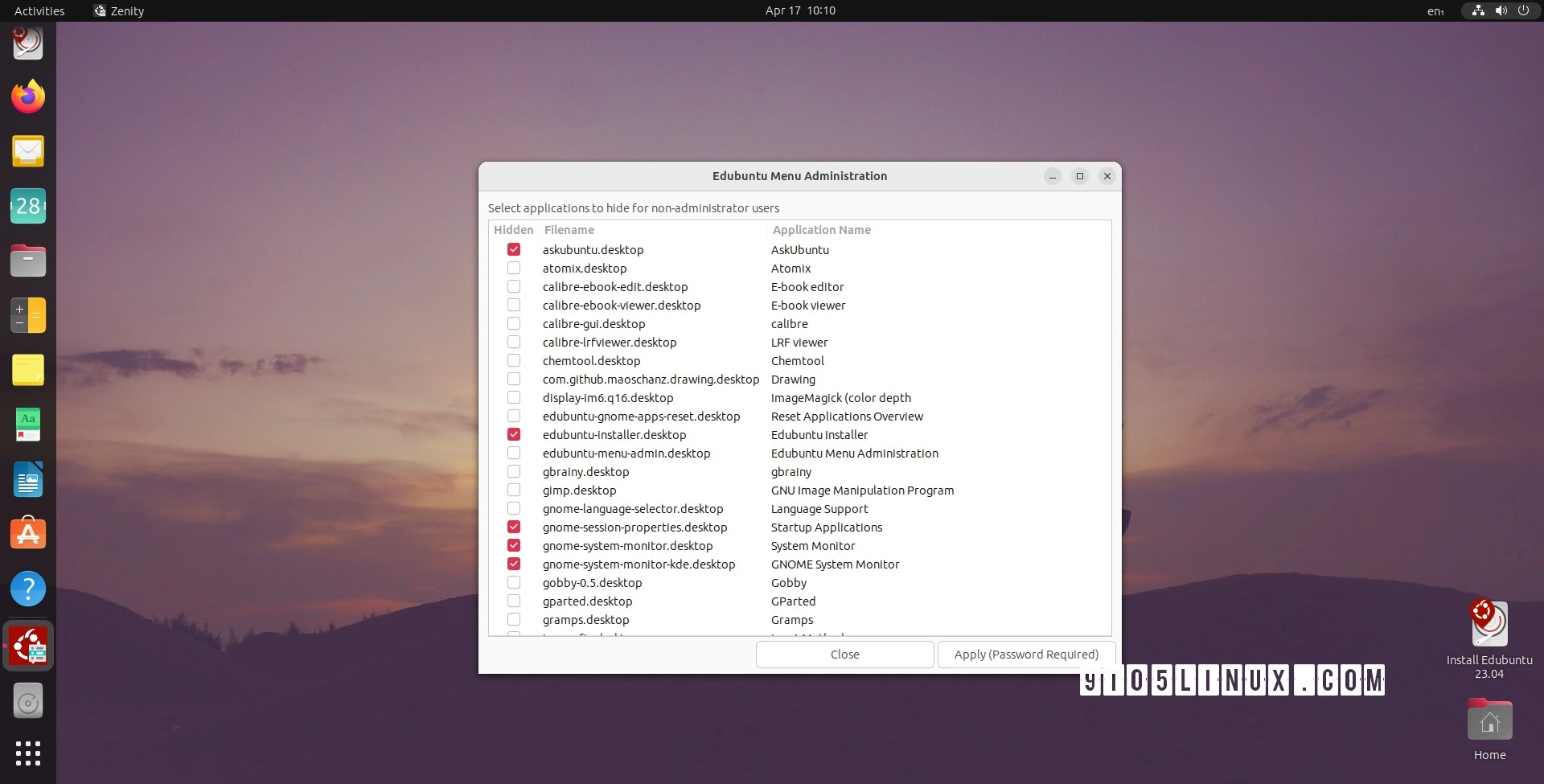1544x784 pixels.
Task: Click the ImageMagick (color depth name
Action: 840,398
